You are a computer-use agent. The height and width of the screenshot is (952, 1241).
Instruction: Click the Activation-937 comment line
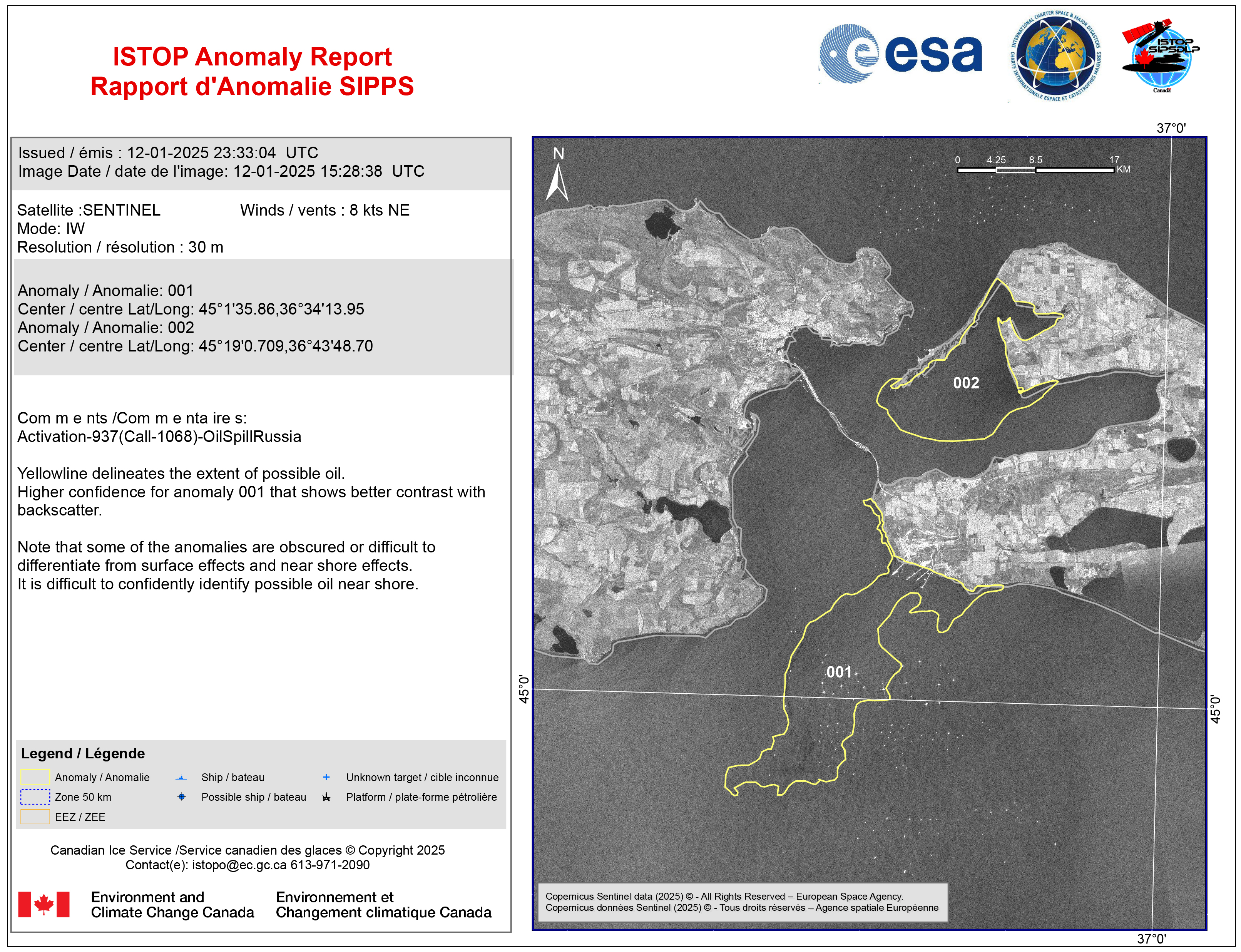159,437
